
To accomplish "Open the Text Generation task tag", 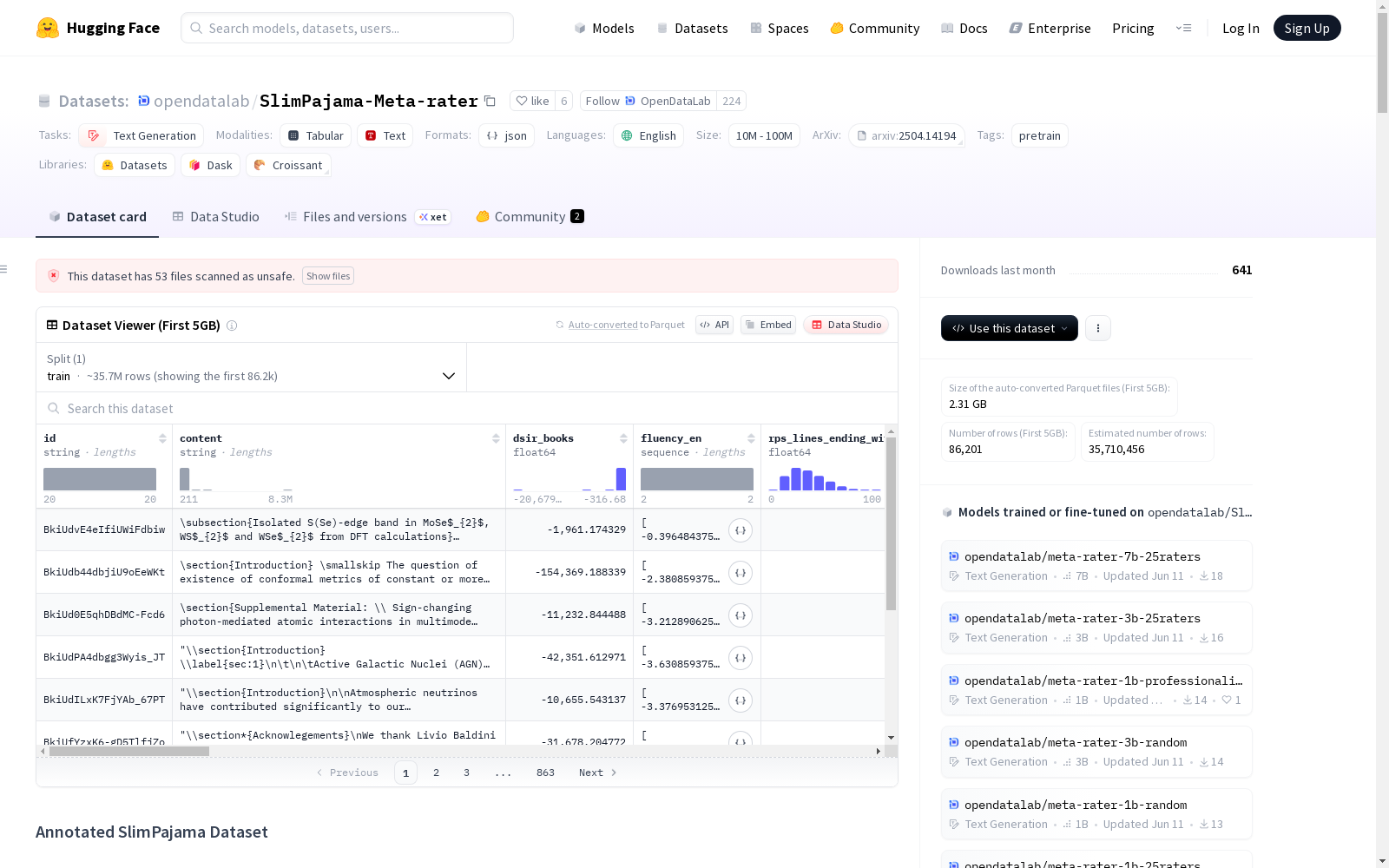I will pos(142,135).
